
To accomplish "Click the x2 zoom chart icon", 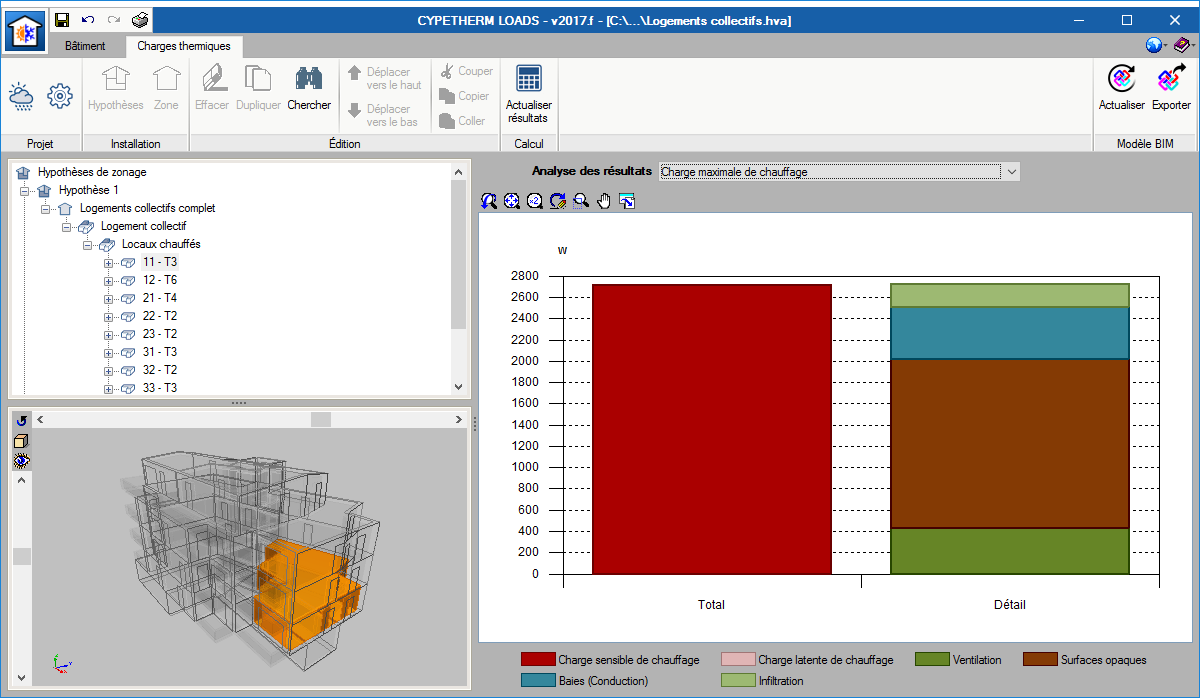I will tap(535, 201).
